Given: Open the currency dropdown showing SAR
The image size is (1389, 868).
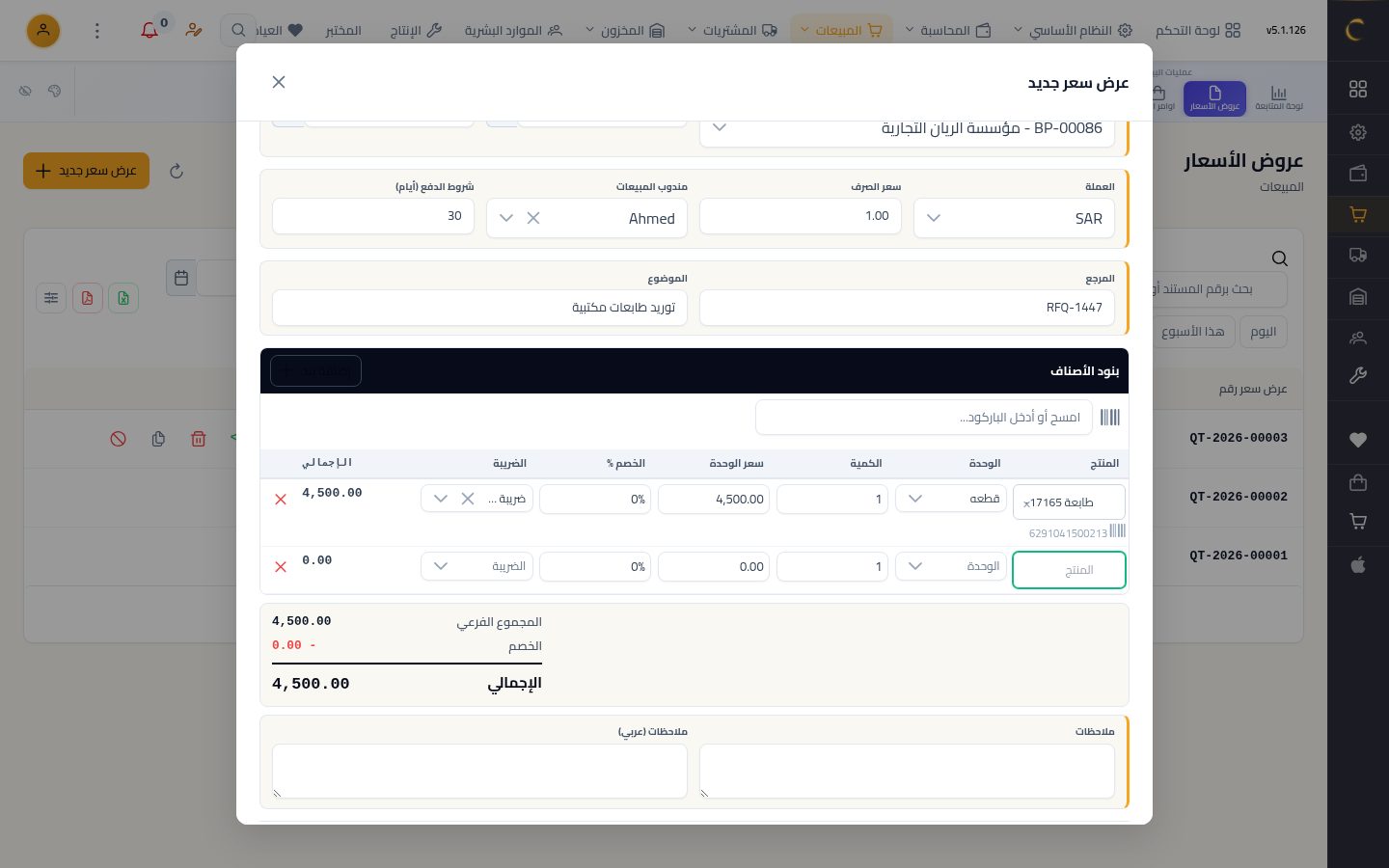Looking at the screenshot, I should [1014, 218].
